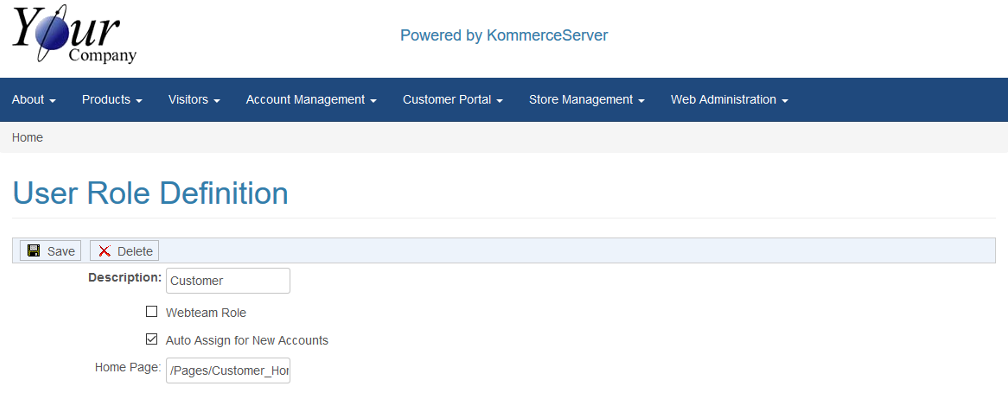This screenshot has width=1008, height=399.
Task: Click into the Description text field
Action: pos(228,281)
